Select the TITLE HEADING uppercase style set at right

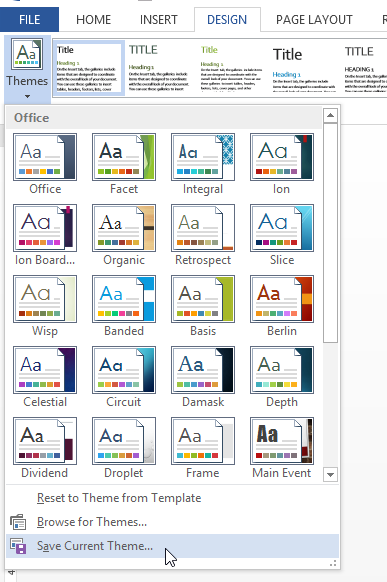[365, 68]
